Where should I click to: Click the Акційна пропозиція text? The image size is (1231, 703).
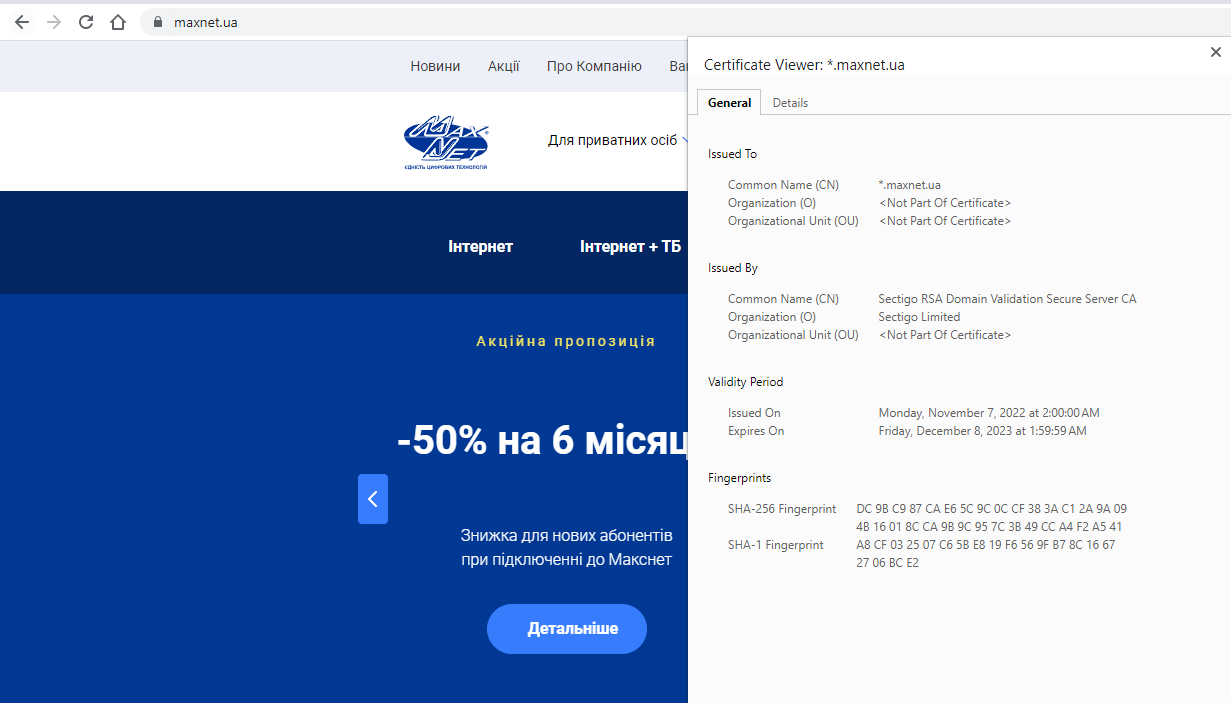[x=566, y=341]
